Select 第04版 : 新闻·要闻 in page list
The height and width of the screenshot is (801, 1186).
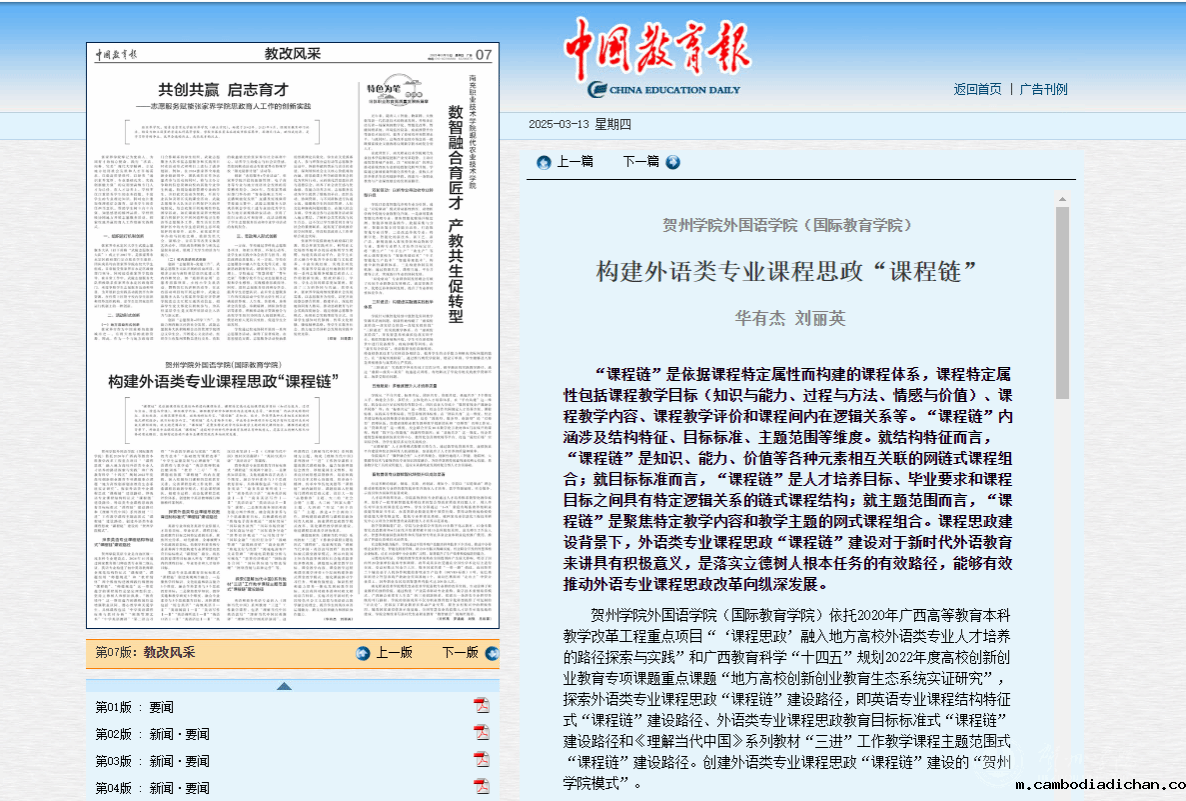coord(153,788)
